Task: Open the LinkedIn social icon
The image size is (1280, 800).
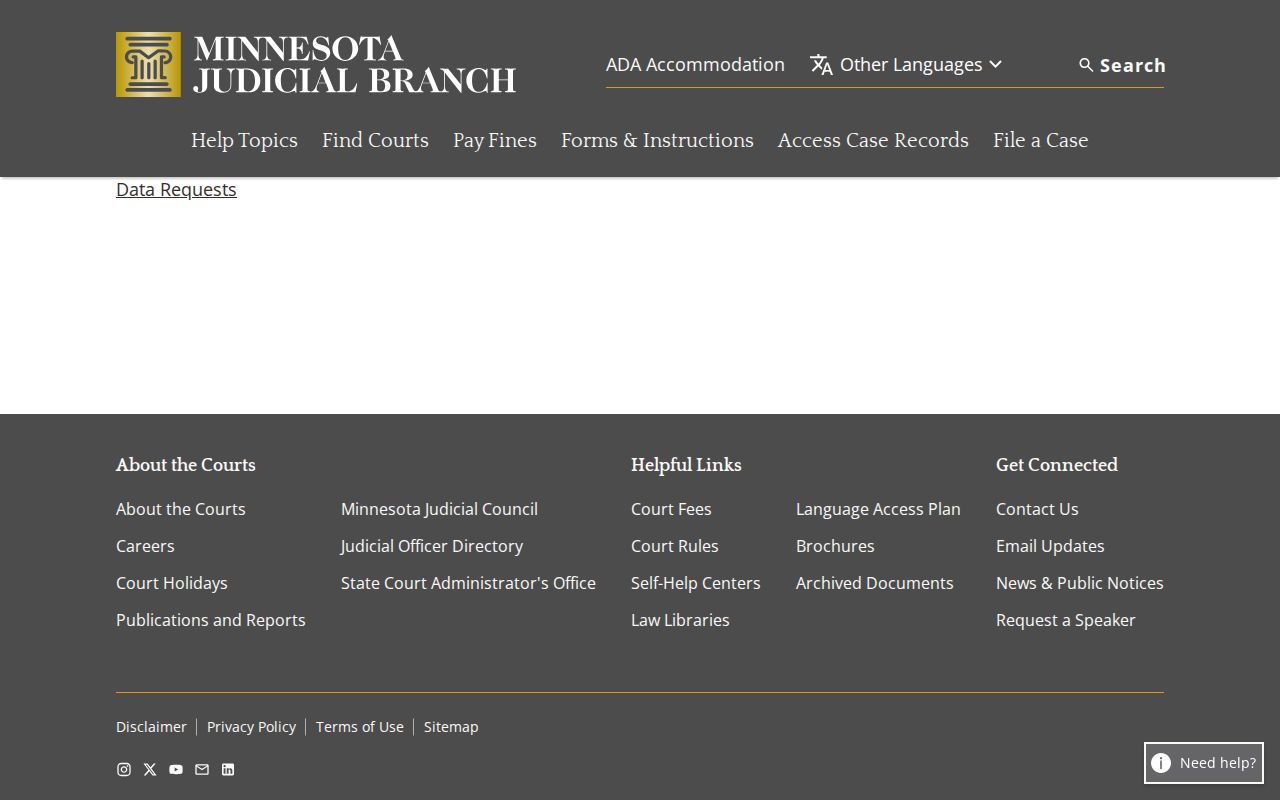Action: pos(228,769)
